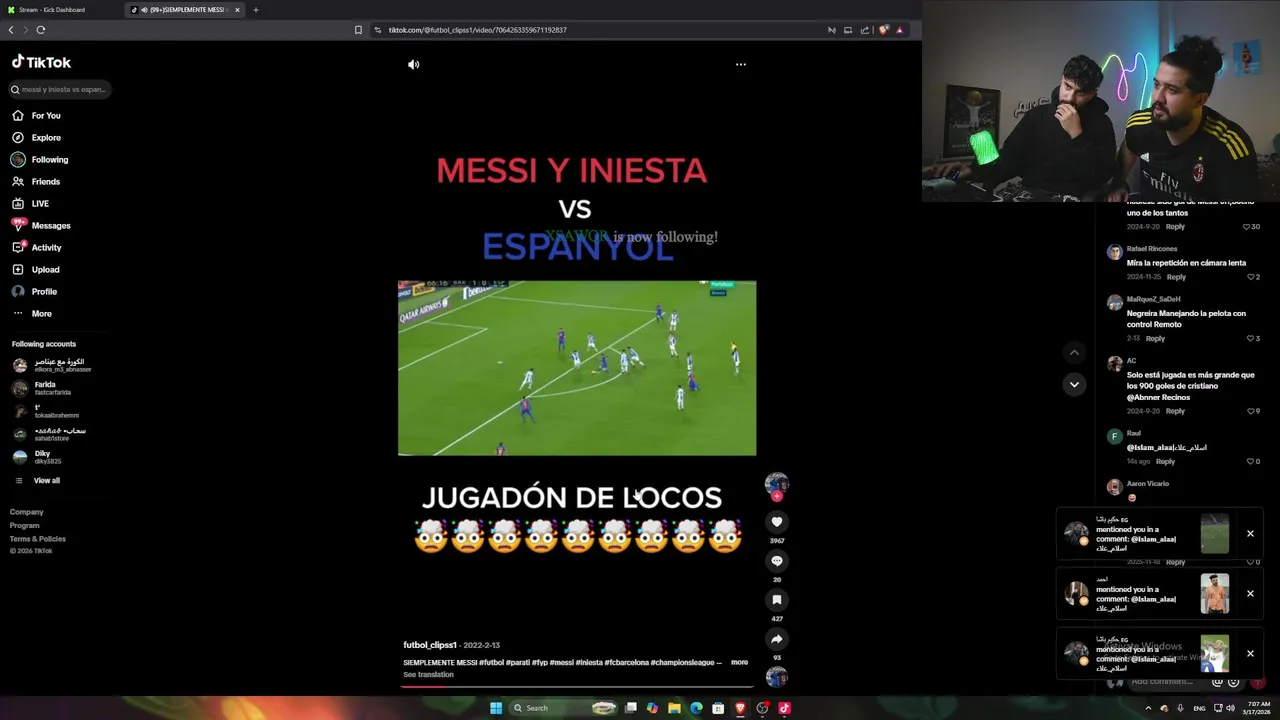Go to next video with down chevron
The height and width of the screenshot is (720, 1280).
1074,384
